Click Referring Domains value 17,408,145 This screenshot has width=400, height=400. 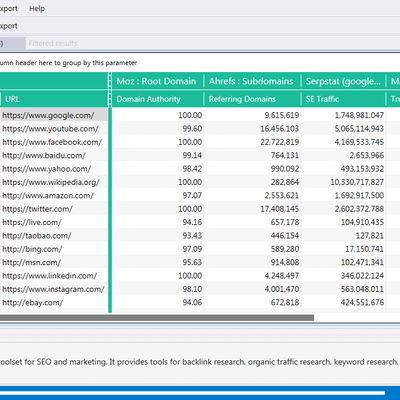[280, 209]
